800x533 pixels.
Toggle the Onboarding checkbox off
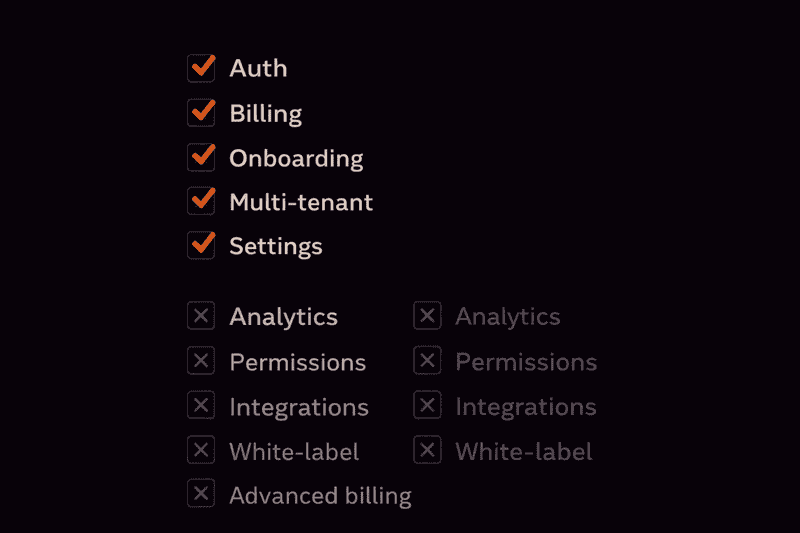coord(201,158)
